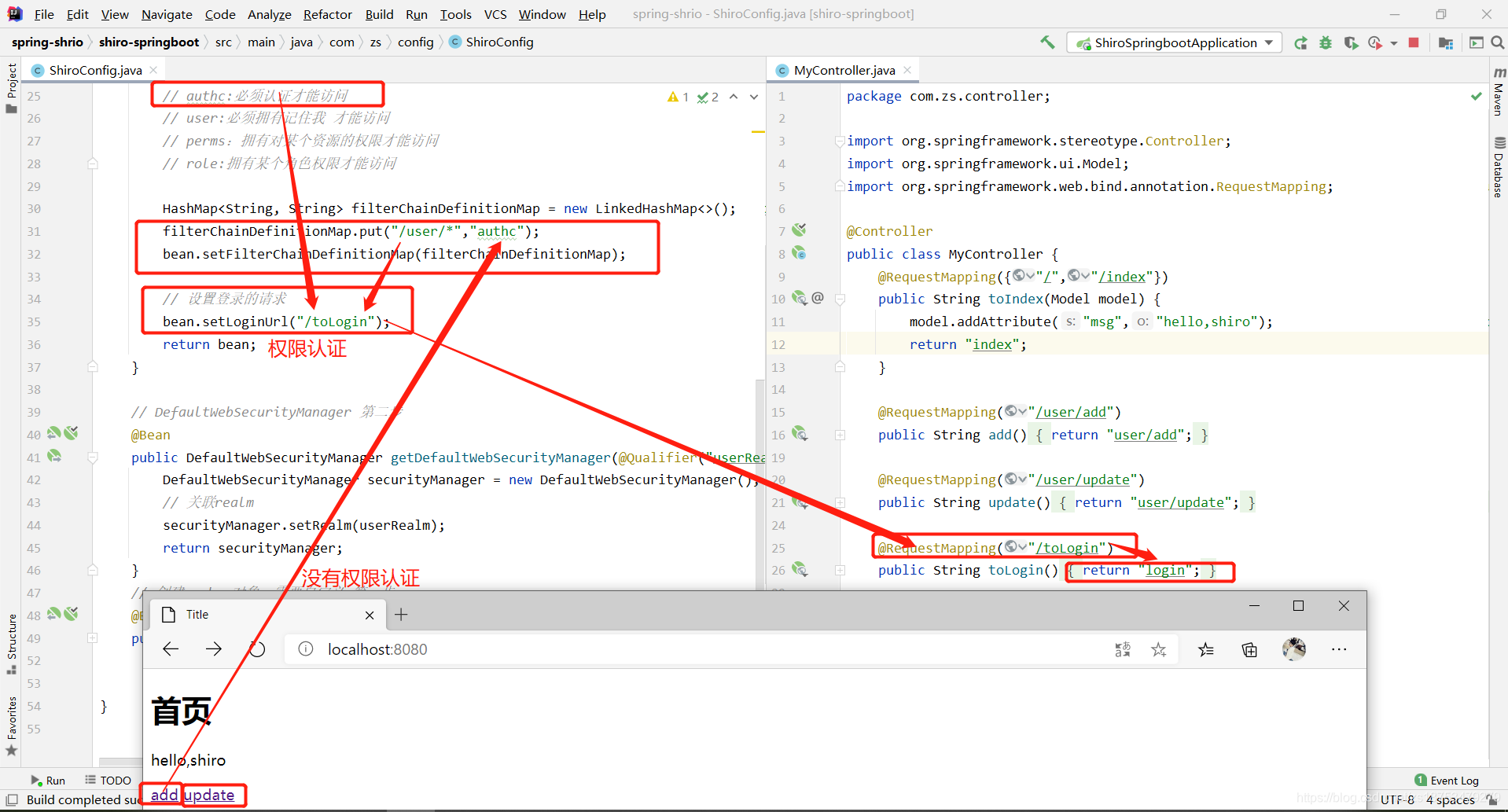Expand the folded update() method on line 21
Viewport: 1508px width, 812px height.
[x=840, y=502]
